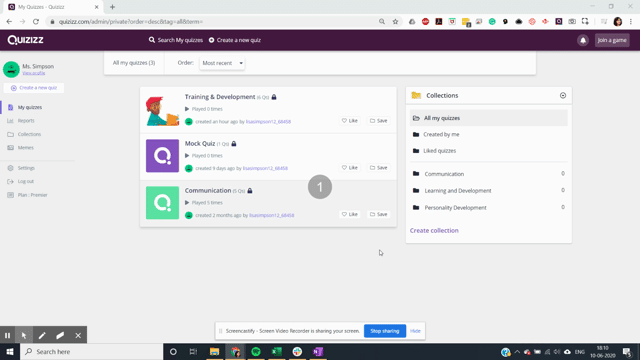The image size is (640, 360).
Task: Select the Screencastify pen tool
Action: [42, 336]
